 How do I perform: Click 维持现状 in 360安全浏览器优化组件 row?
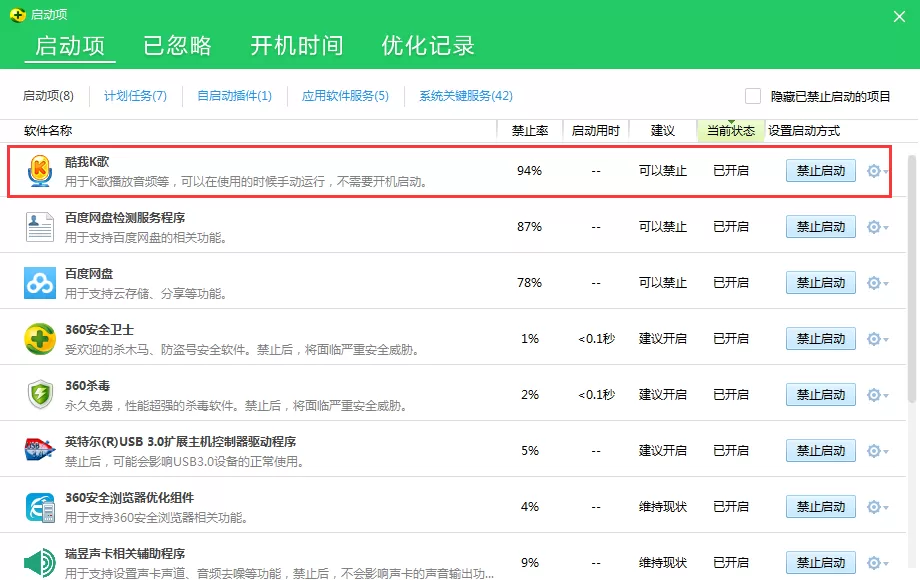663,507
